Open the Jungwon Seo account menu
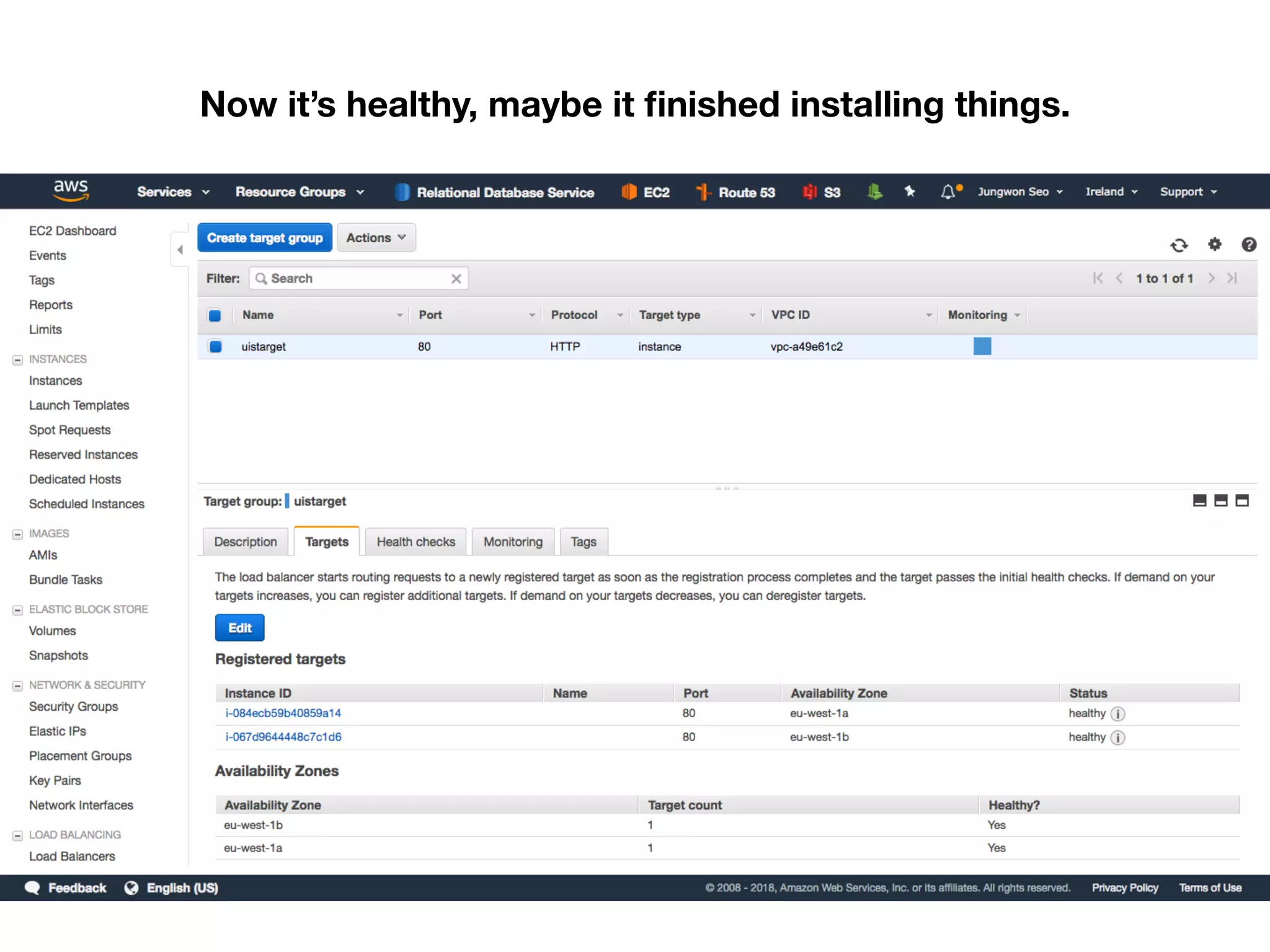 click(1020, 192)
